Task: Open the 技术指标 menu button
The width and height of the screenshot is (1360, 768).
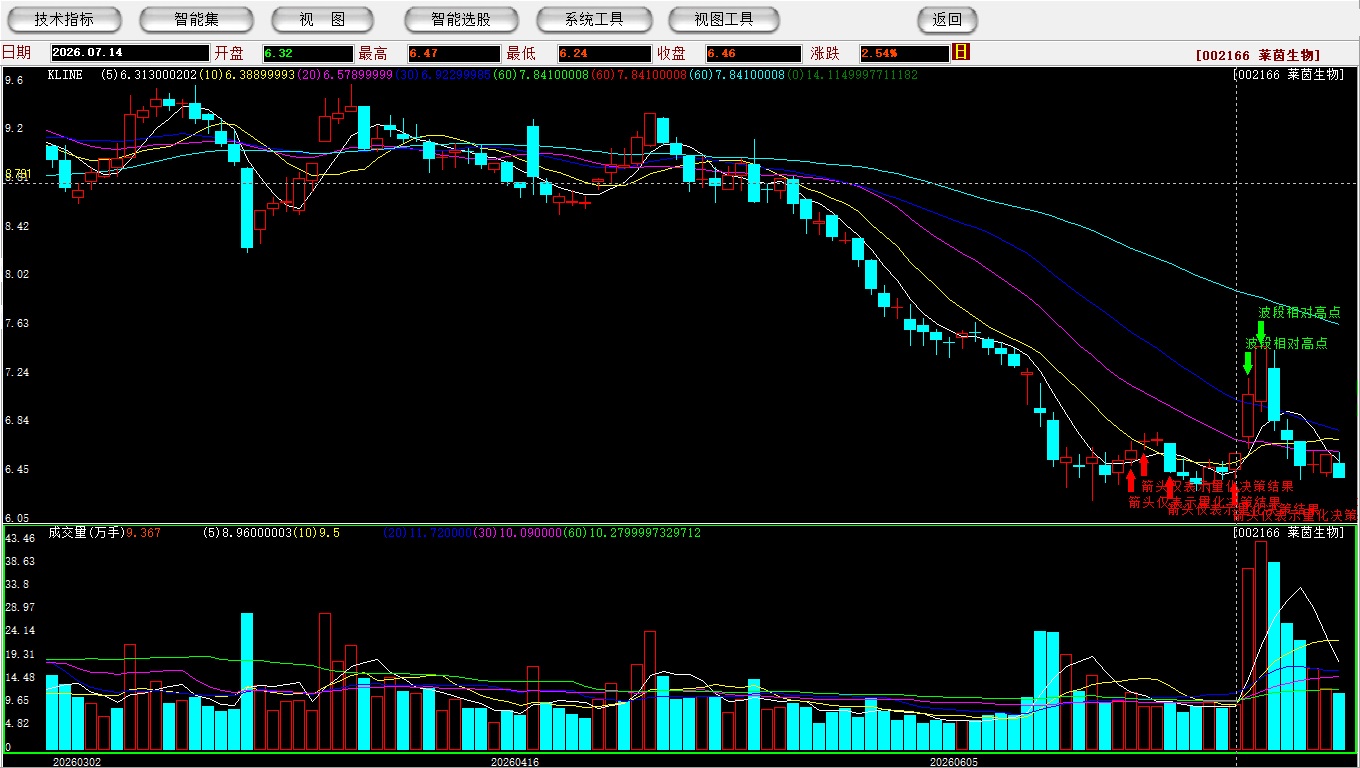Action: coord(64,19)
